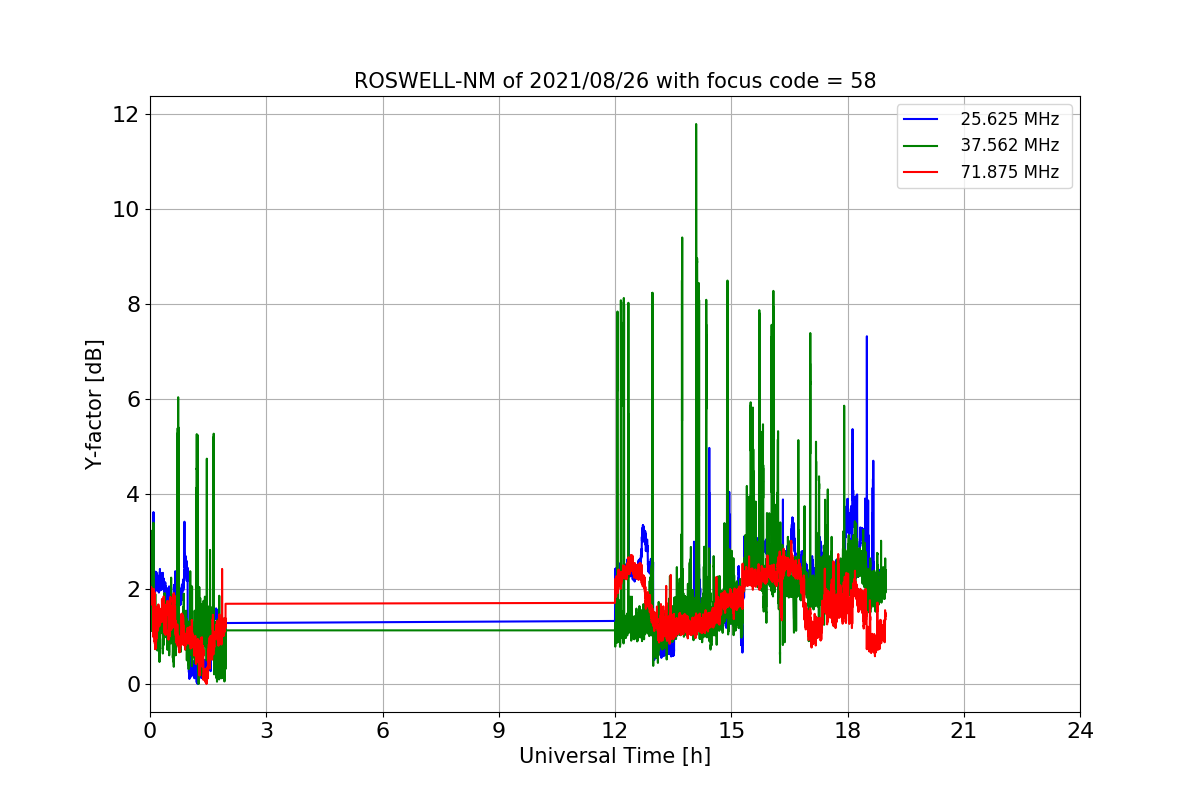This screenshot has height=800, width=1200.
Task: Click the y-axis tick label '12'
Action: (x=127, y=114)
